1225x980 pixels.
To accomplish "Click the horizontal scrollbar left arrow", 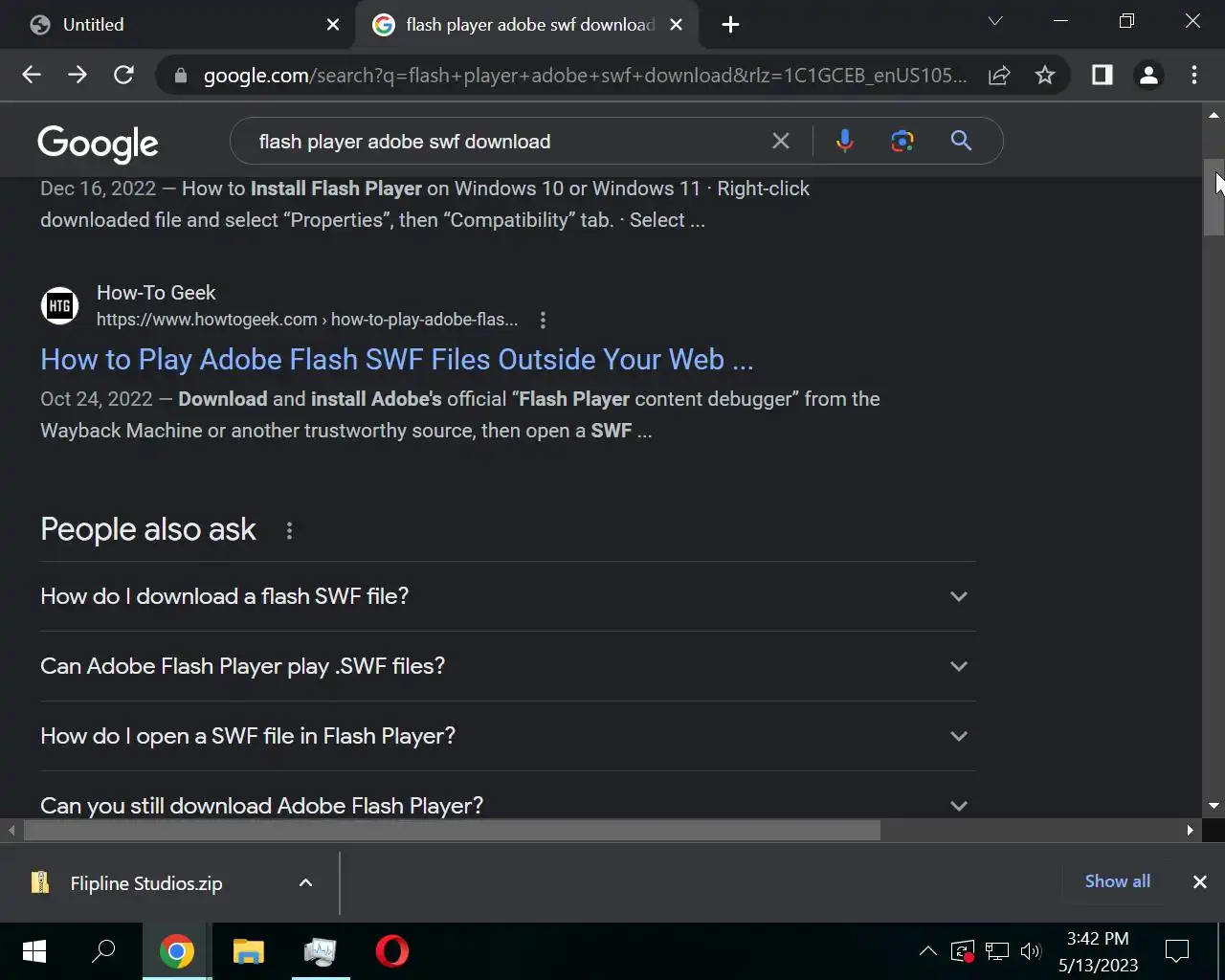I will (11, 830).
